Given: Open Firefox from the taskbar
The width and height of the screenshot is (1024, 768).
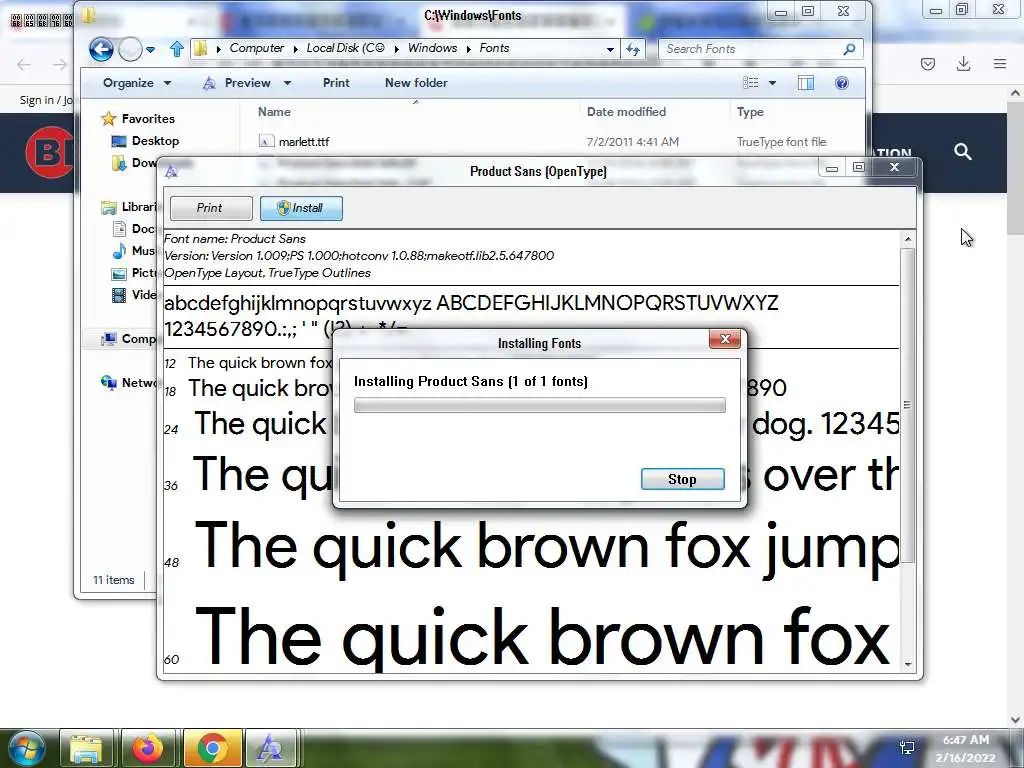Looking at the screenshot, I should pyautogui.click(x=148, y=748).
